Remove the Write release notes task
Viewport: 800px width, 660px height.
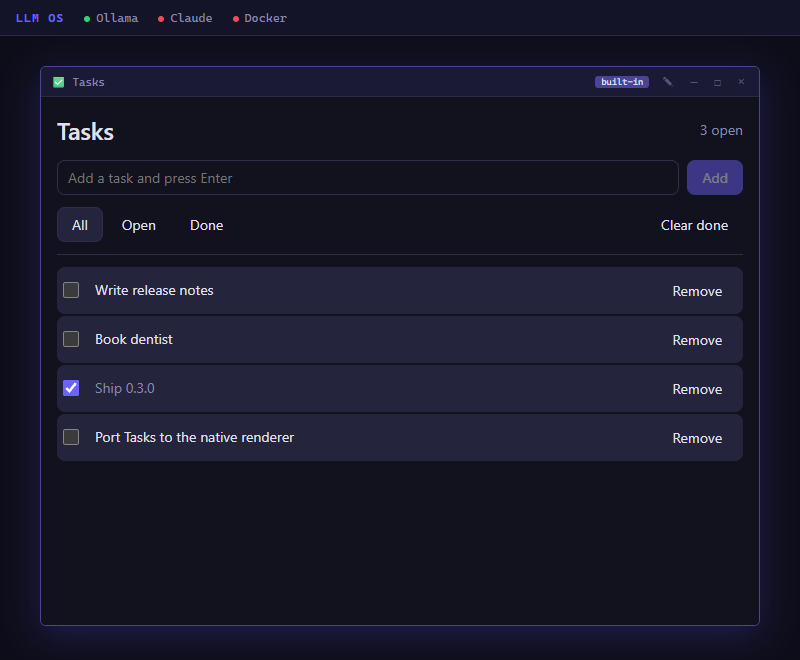697,291
